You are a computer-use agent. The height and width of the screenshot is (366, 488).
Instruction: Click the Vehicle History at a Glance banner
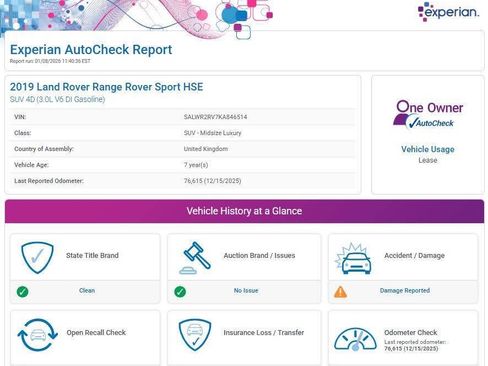pyautogui.click(x=244, y=211)
